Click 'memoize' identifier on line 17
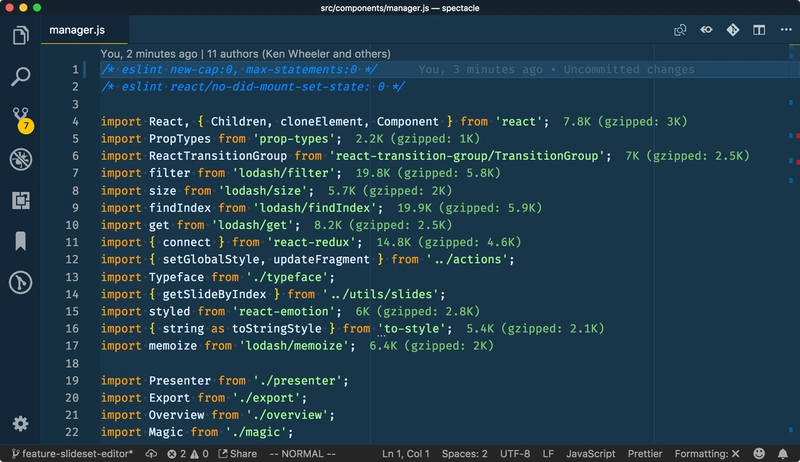The image size is (800, 462). pos(172,346)
